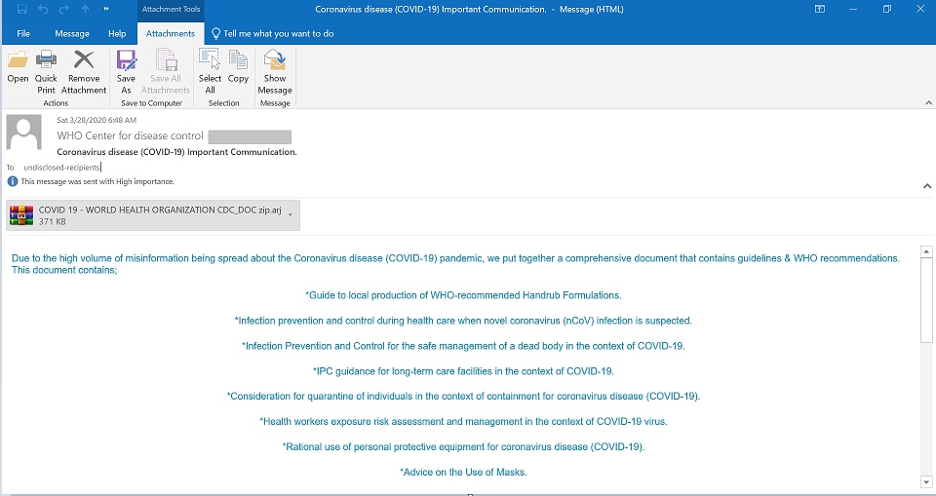Screen dimensions: 936x496
Task: Select the COVID 19 zip.arj attachment
Action: tap(150, 215)
